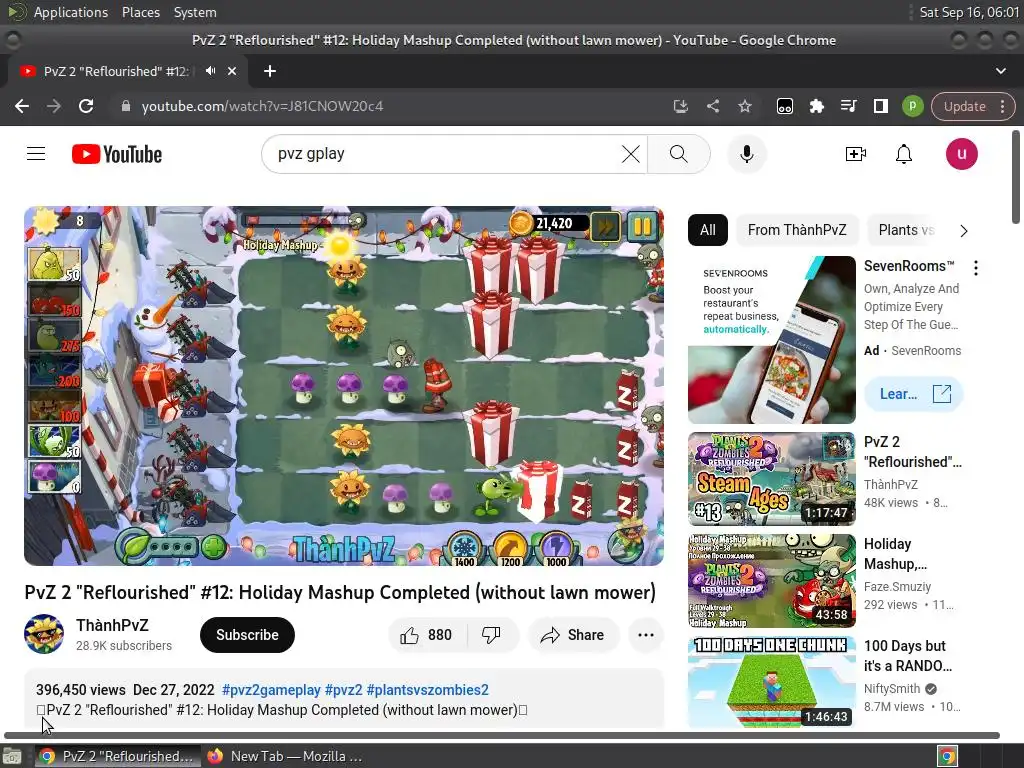Image resolution: width=1024 pixels, height=768 pixels.
Task: Open the Chrome profile avatar
Action: (912, 106)
